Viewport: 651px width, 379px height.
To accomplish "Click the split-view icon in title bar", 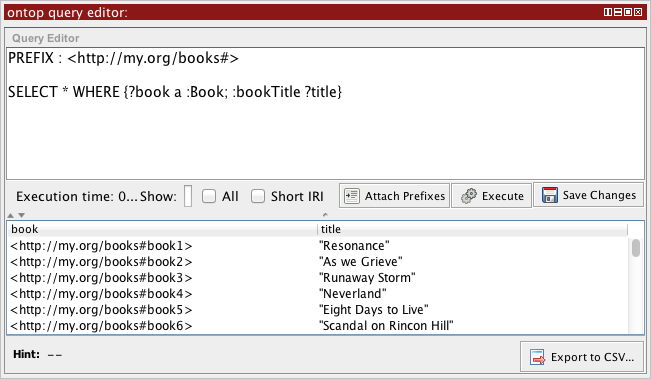I will (608, 12).
